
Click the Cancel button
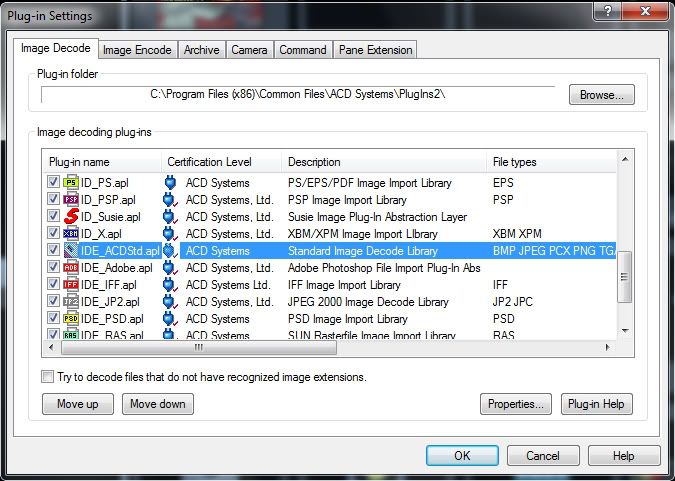[543, 456]
